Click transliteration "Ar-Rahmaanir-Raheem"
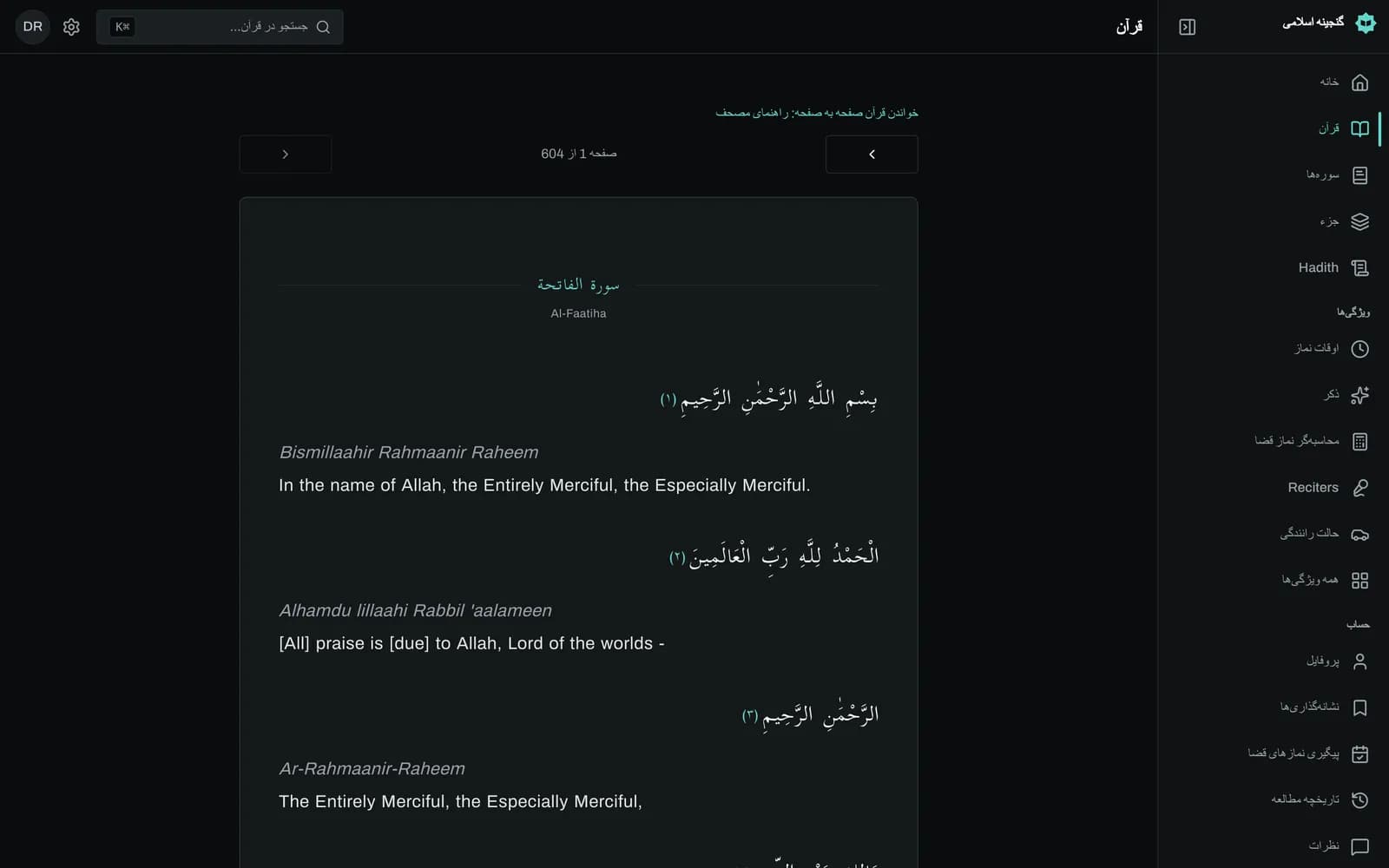The image size is (1389, 868). click(x=372, y=768)
